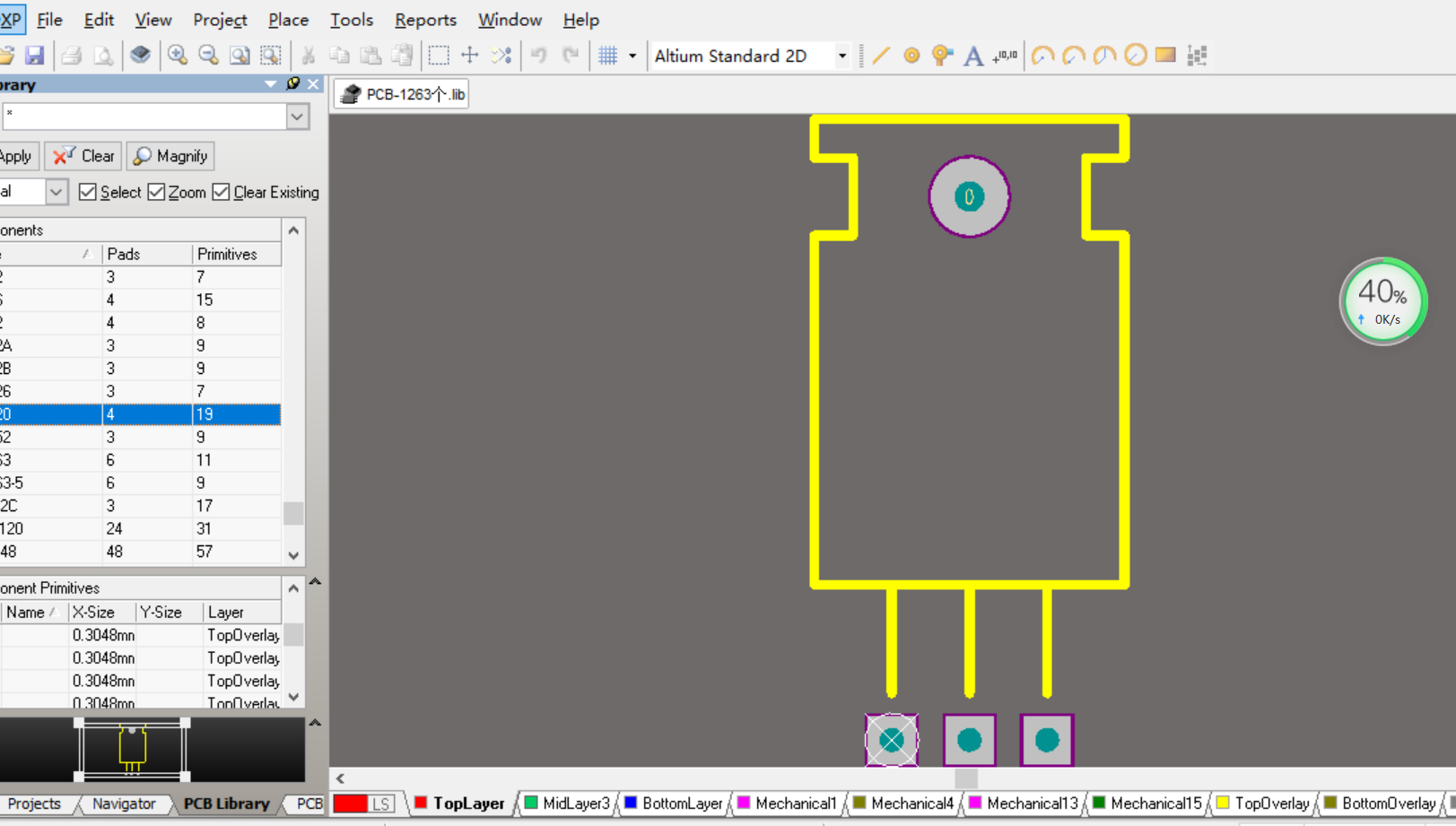Click the Magnify button
The image size is (1456, 826).
(x=170, y=156)
